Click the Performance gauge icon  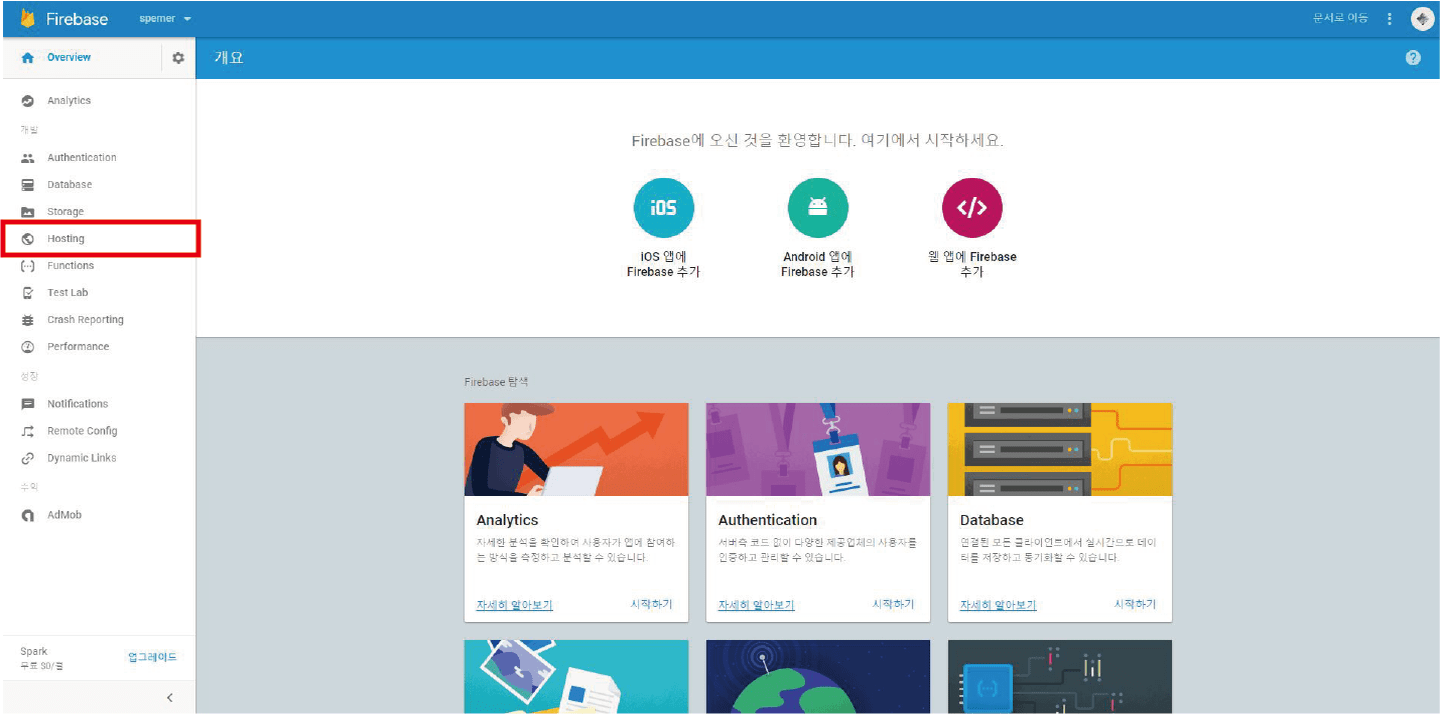click(28, 347)
